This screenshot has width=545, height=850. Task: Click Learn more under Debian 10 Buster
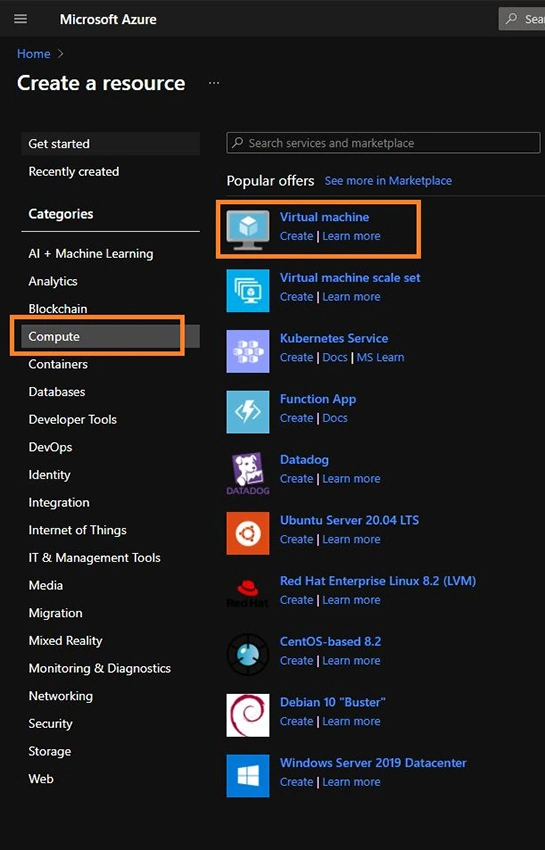[x=351, y=722]
